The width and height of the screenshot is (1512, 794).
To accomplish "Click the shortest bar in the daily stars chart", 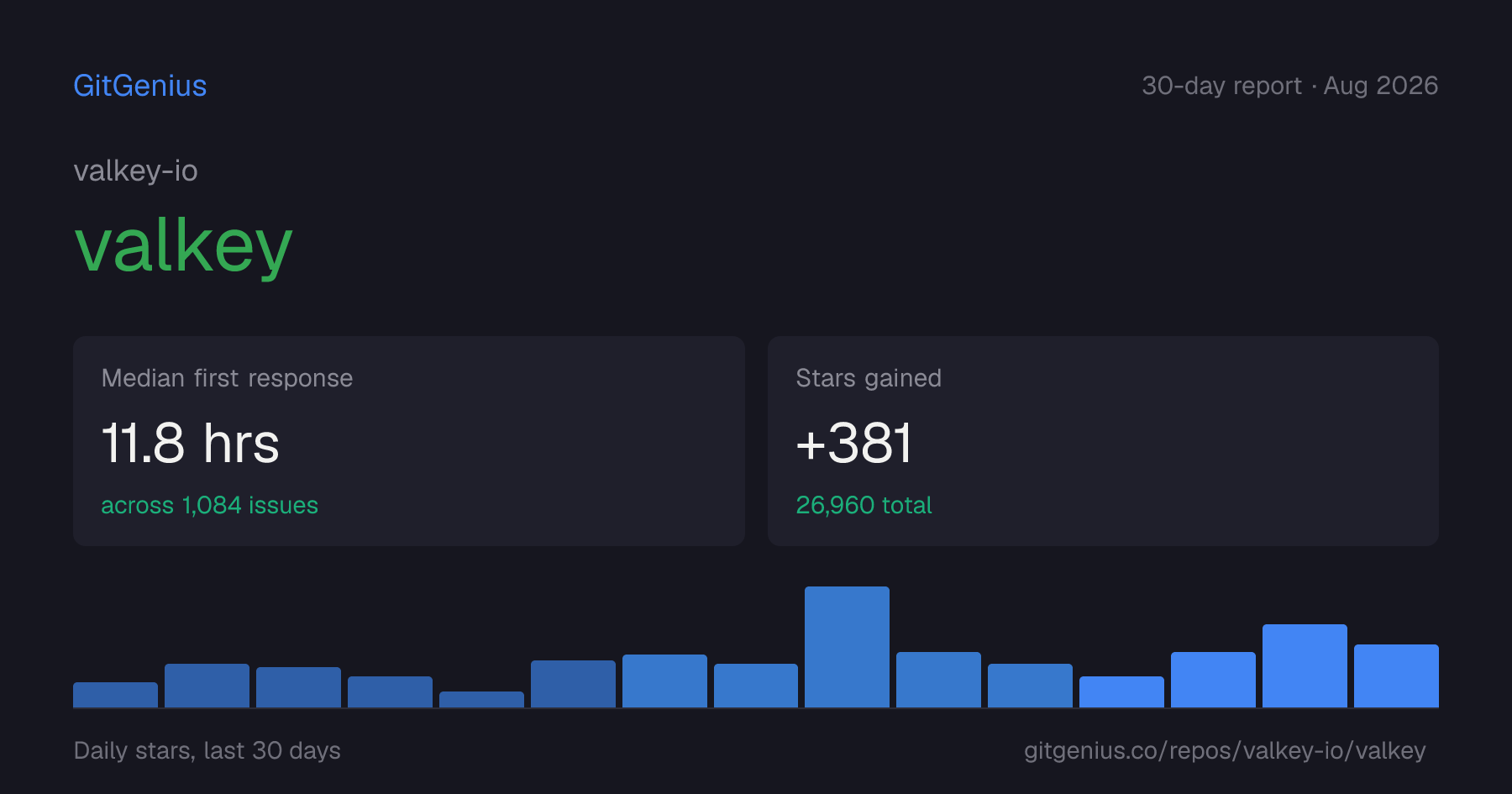I will (x=481, y=699).
